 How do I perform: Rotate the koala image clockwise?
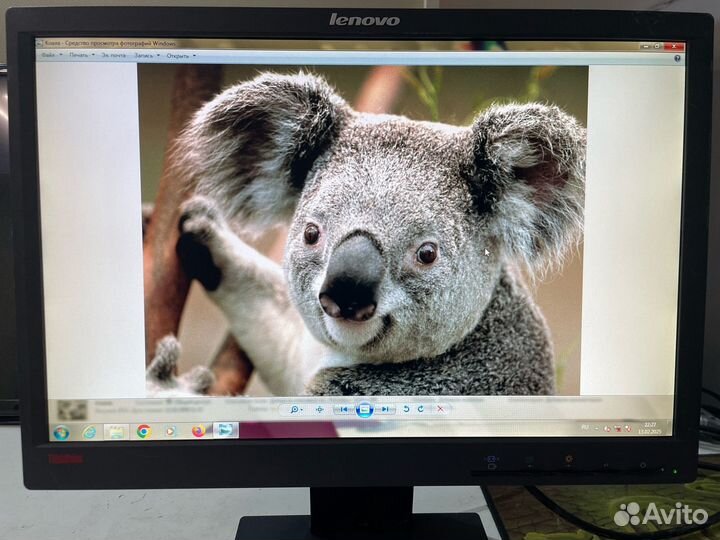pyautogui.click(x=421, y=409)
